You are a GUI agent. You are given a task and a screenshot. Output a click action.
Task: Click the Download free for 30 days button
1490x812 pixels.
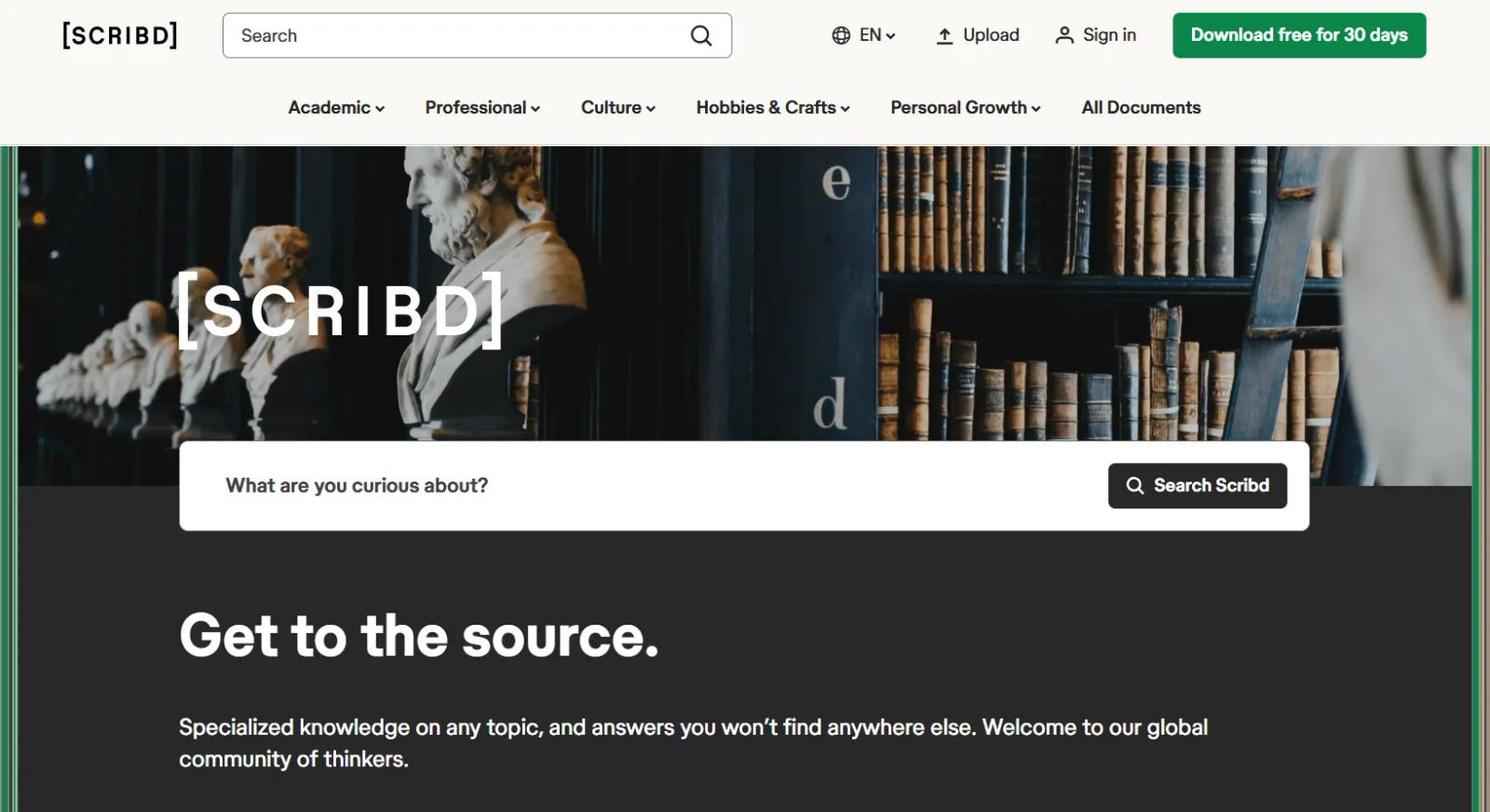pyautogui.click(x=1299, y=35)
